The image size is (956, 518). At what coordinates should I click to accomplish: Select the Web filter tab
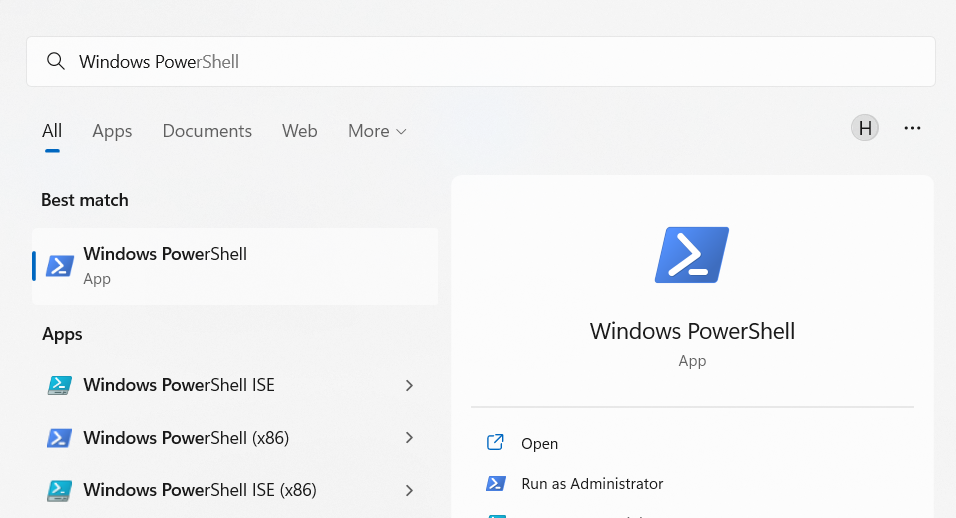pyautogui.click(x=299, y=131)
